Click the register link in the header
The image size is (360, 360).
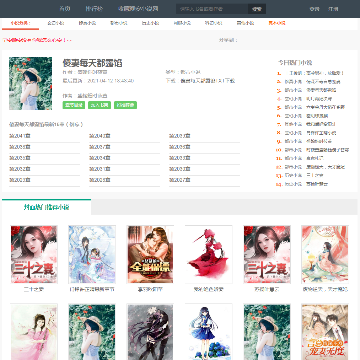333,9
